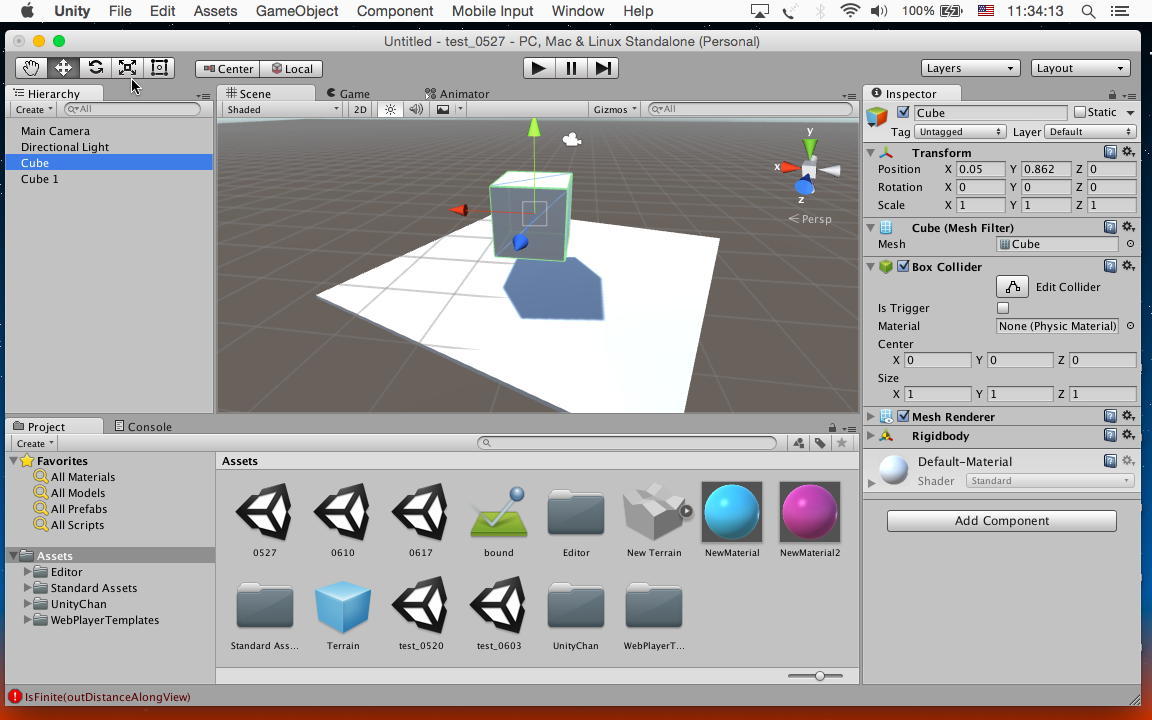Disable the Box Collider component checkbox

(903, 267)
